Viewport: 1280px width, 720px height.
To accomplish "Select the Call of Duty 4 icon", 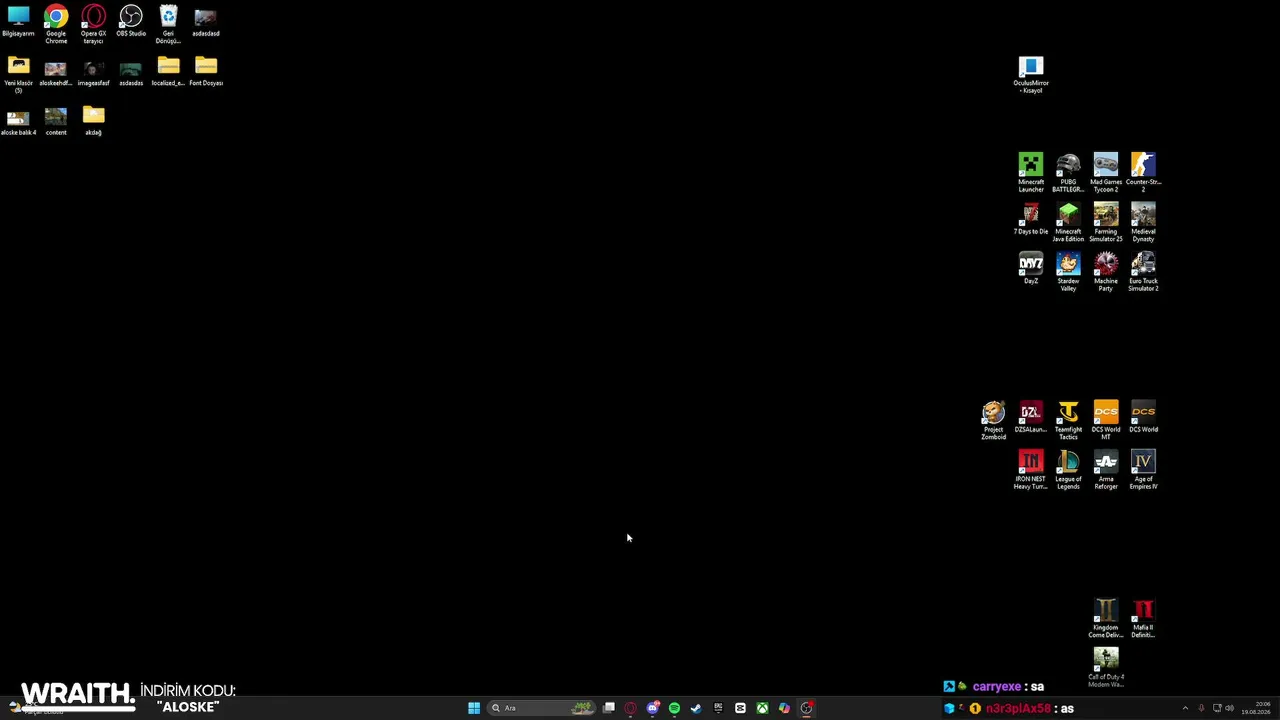I will point(1106,668).
